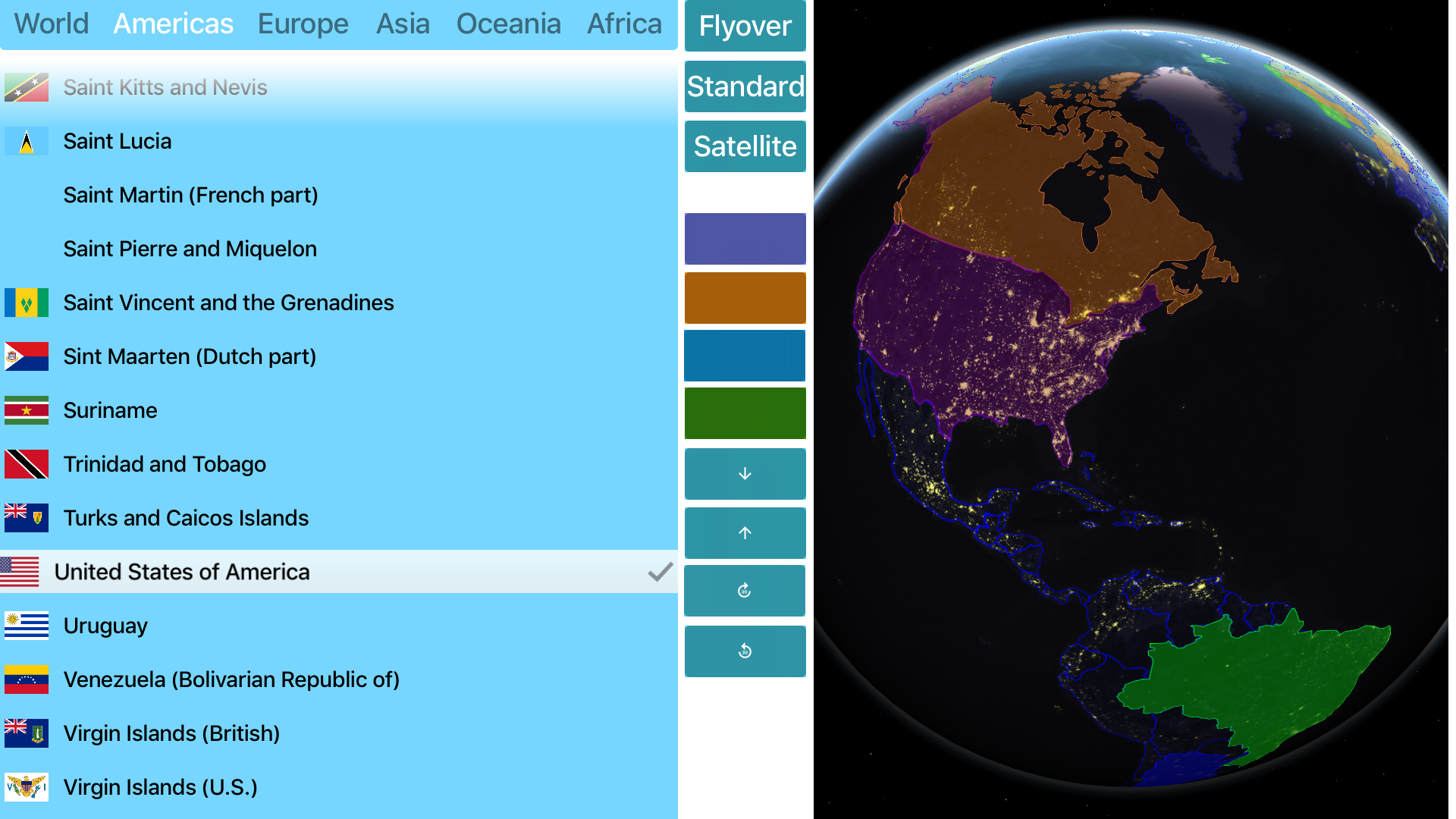Screen dimensions: 1456x819
Task: Pick the purple color swatch
Action: (x=745, y=239)
